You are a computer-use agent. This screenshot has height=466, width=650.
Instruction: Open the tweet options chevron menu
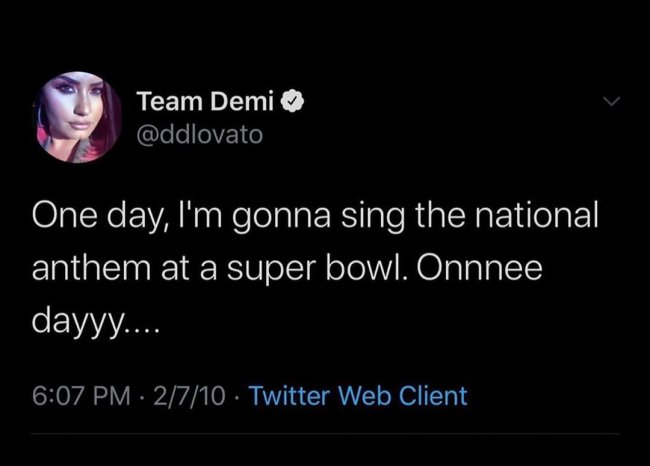611,102
